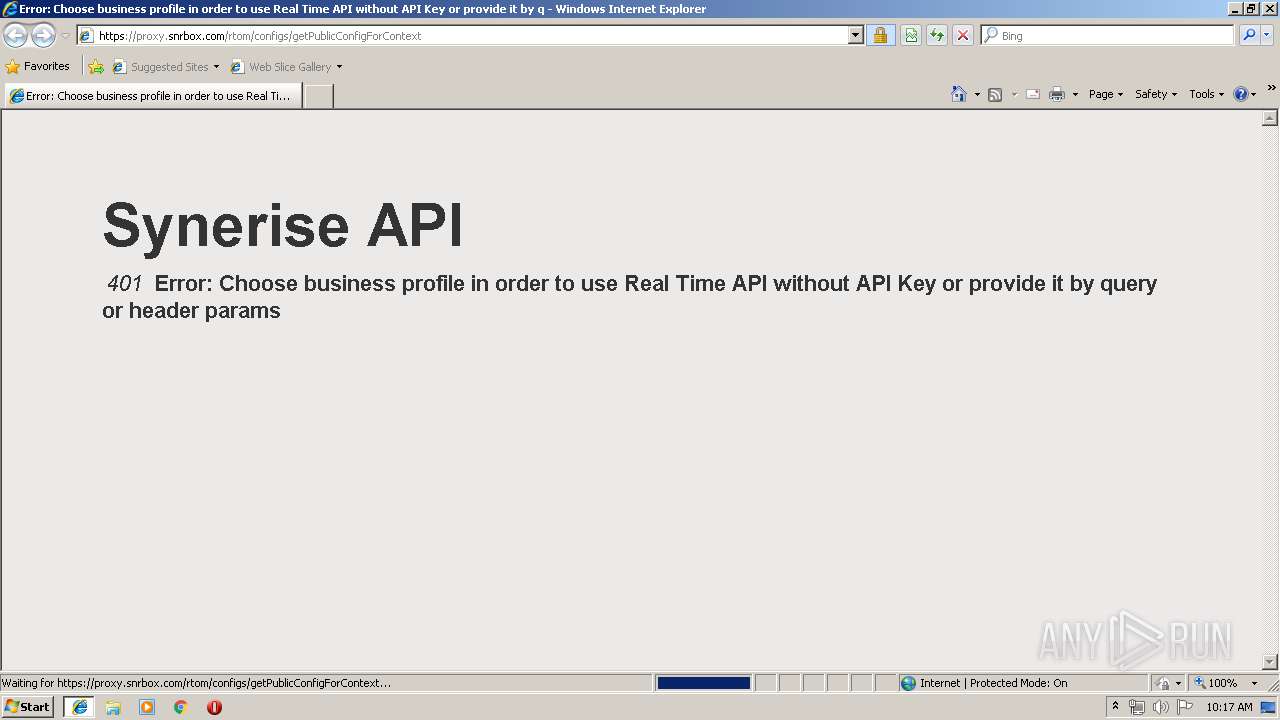1280x720 pixels.
Task: Click the address bar URL field
Action: pyautogui.click(x=463, y=36)
